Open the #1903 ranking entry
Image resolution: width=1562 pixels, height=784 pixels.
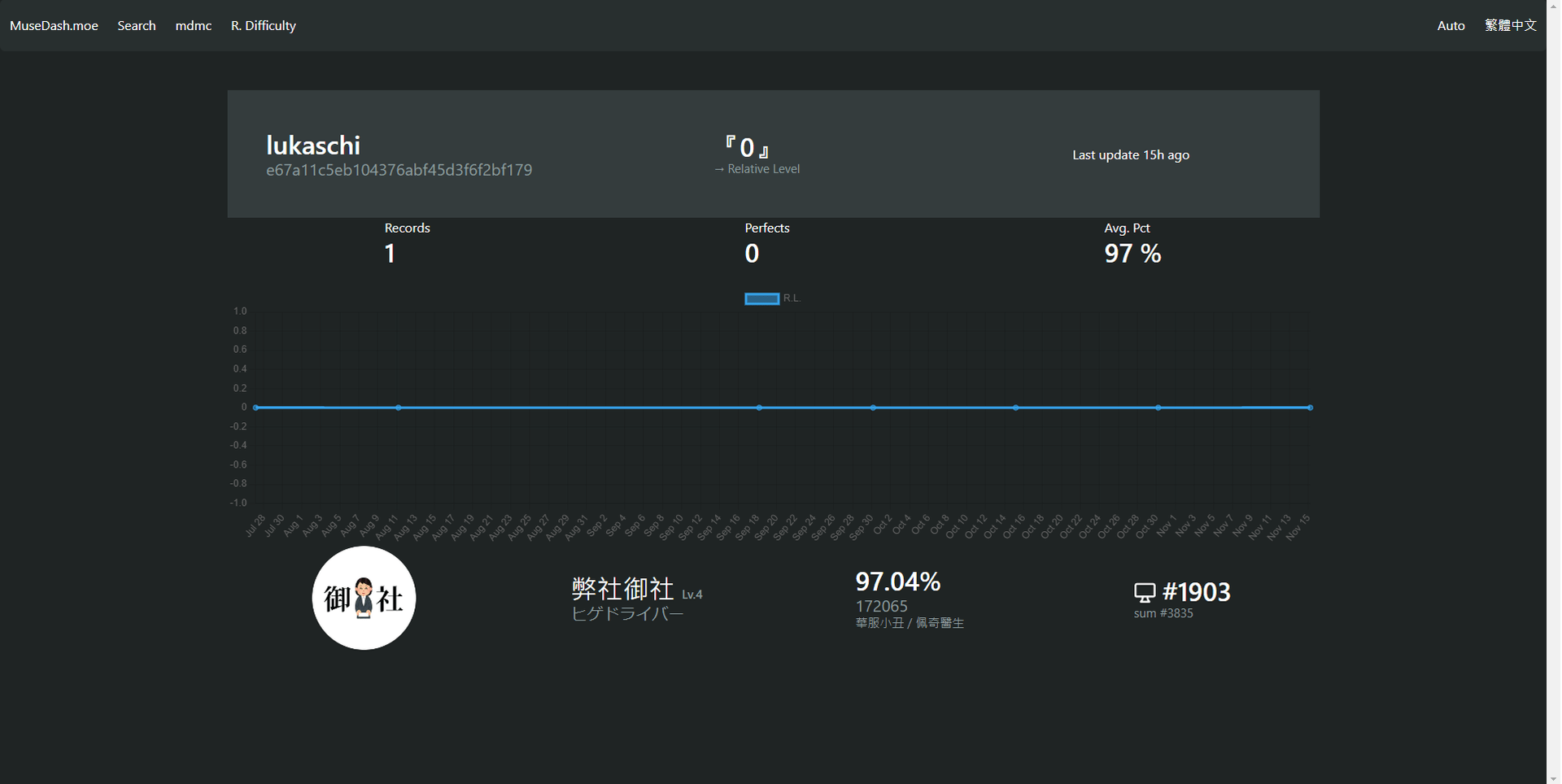point(1196,592)
